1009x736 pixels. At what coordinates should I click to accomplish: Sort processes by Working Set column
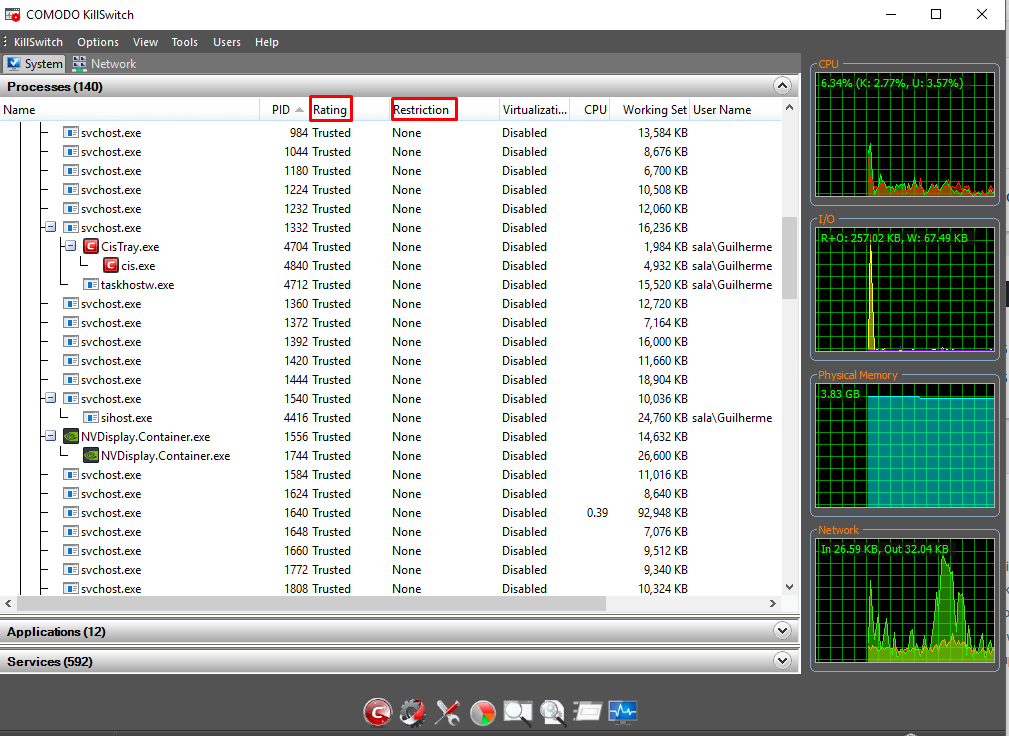654,110
